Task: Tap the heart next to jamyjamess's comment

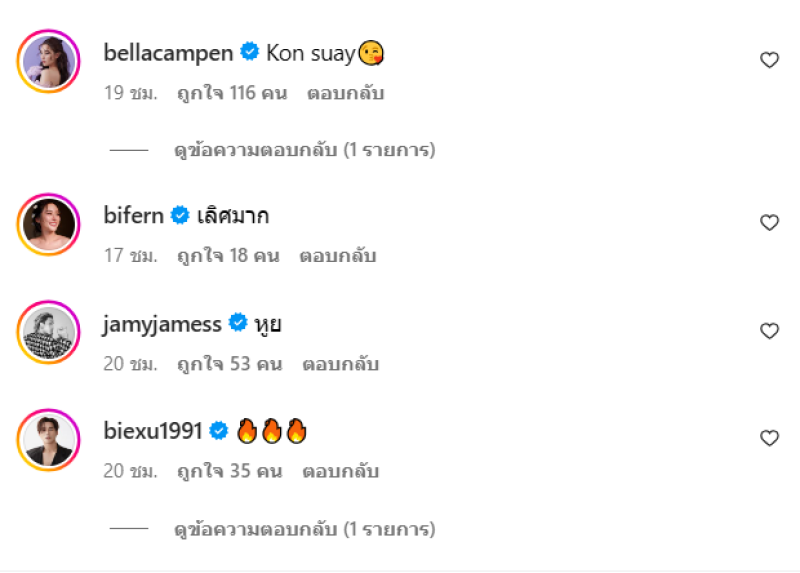Action: (x=769, y=330)
